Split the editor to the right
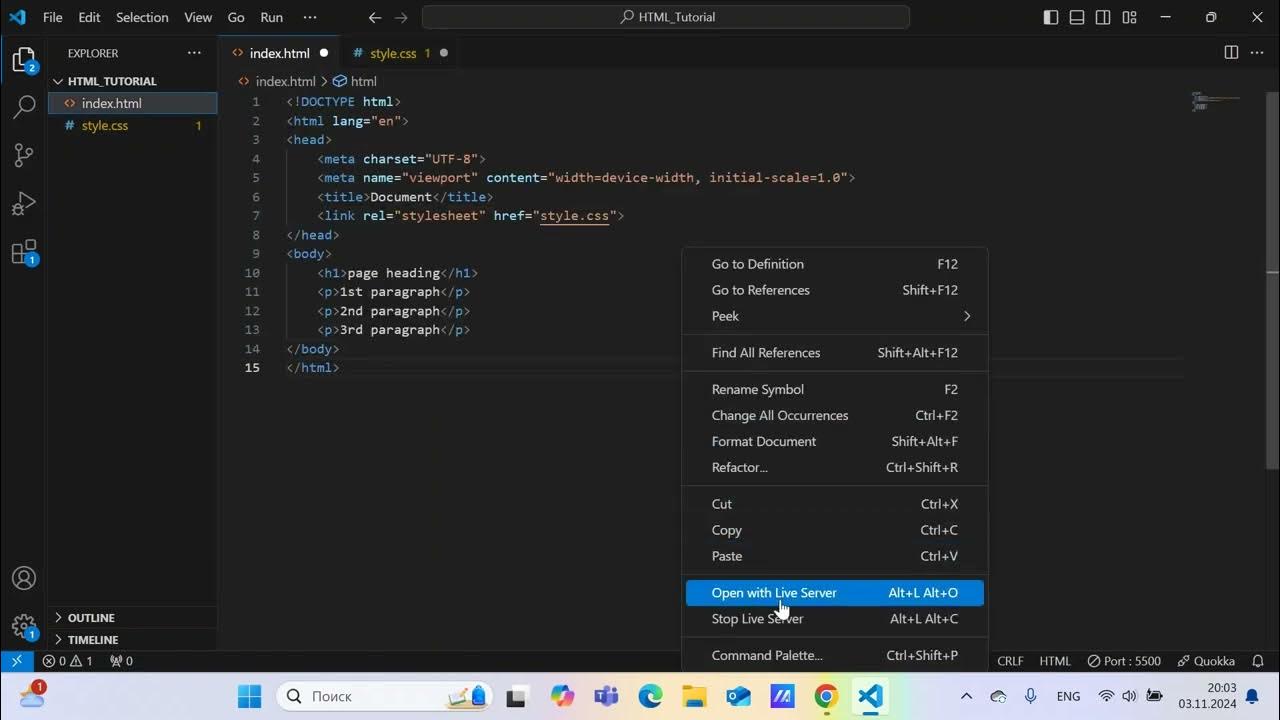 point(1232,52)
